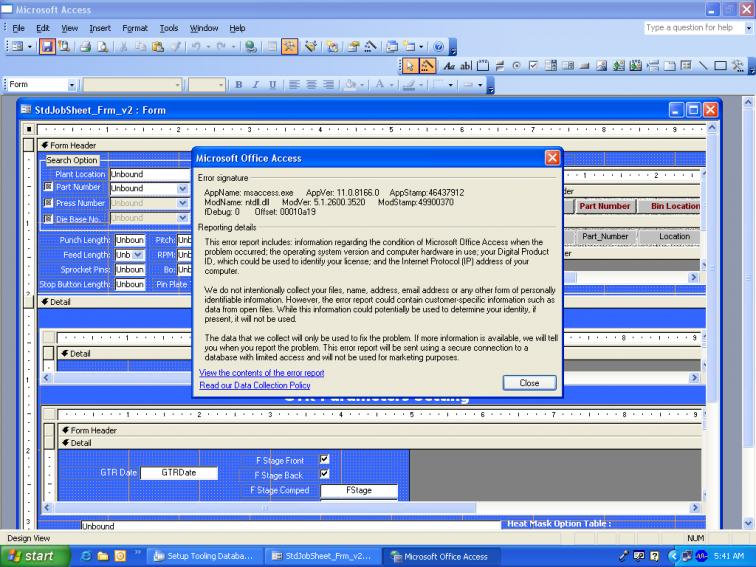Switch to Setup Tooling Database taskbar item
The image size is (756, 567).
[x=204, y=556]
